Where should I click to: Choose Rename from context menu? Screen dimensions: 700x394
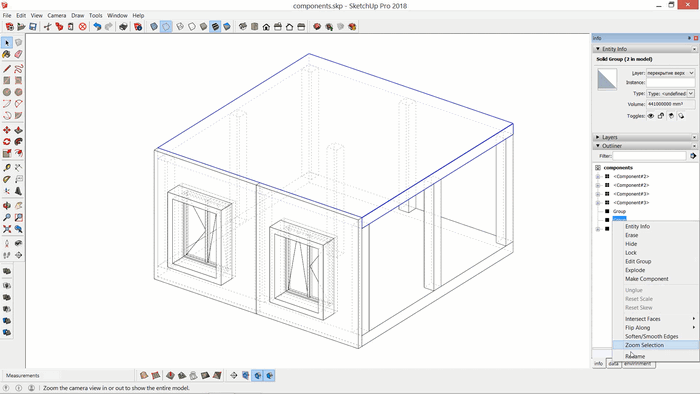coord(655,356)
